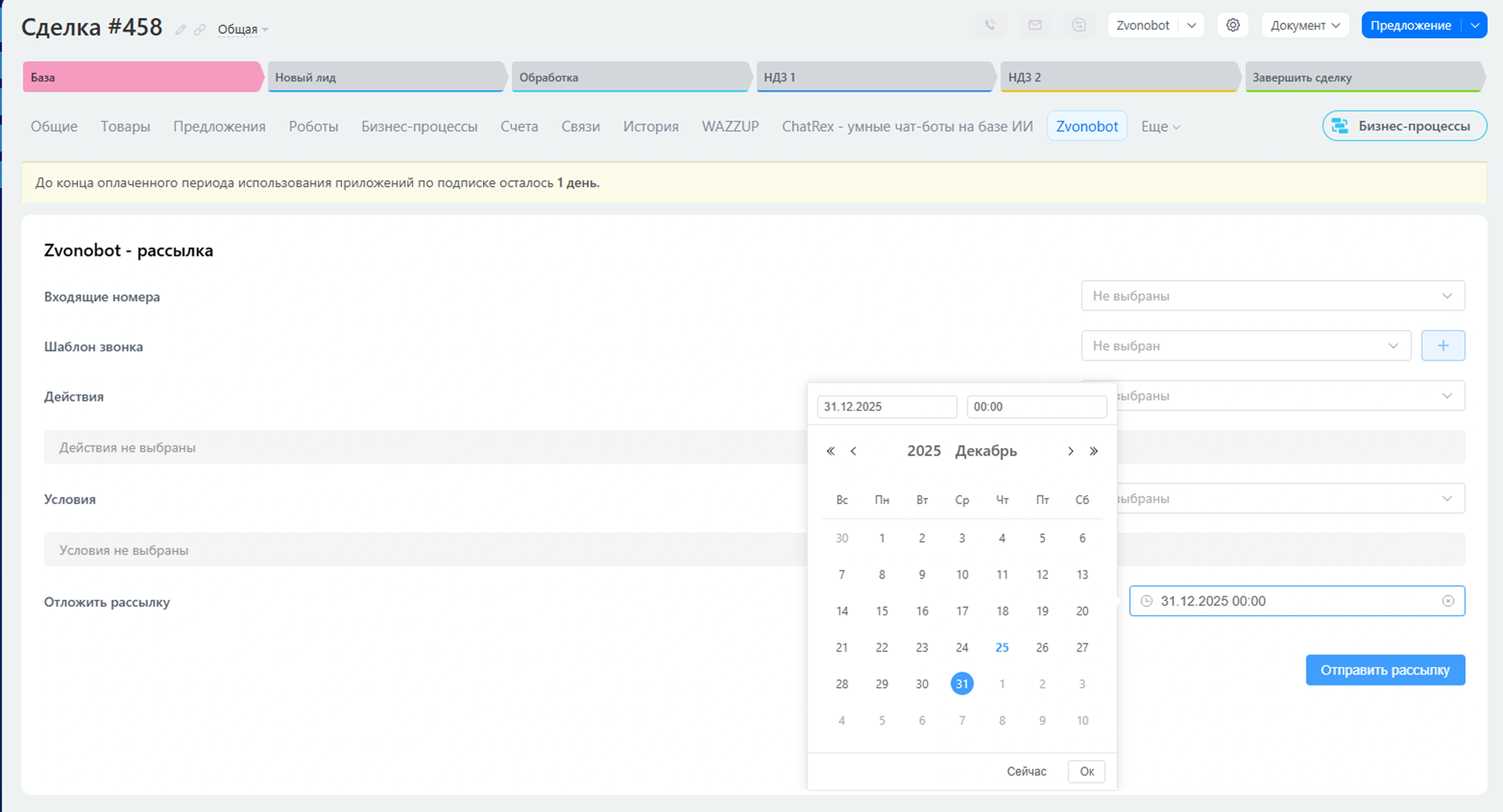1503x812 pixels.
Task: Click Ок in the date picker
Action: coord(1087,772)
